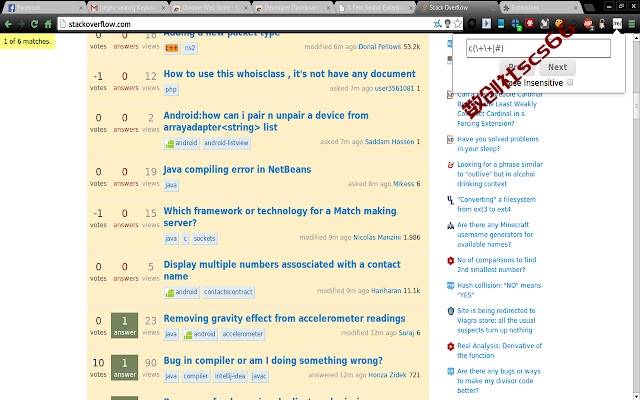Click the intellij-idea tag
Image resolution: width=640 pixels, height=400 pixels.
point(230,376)
